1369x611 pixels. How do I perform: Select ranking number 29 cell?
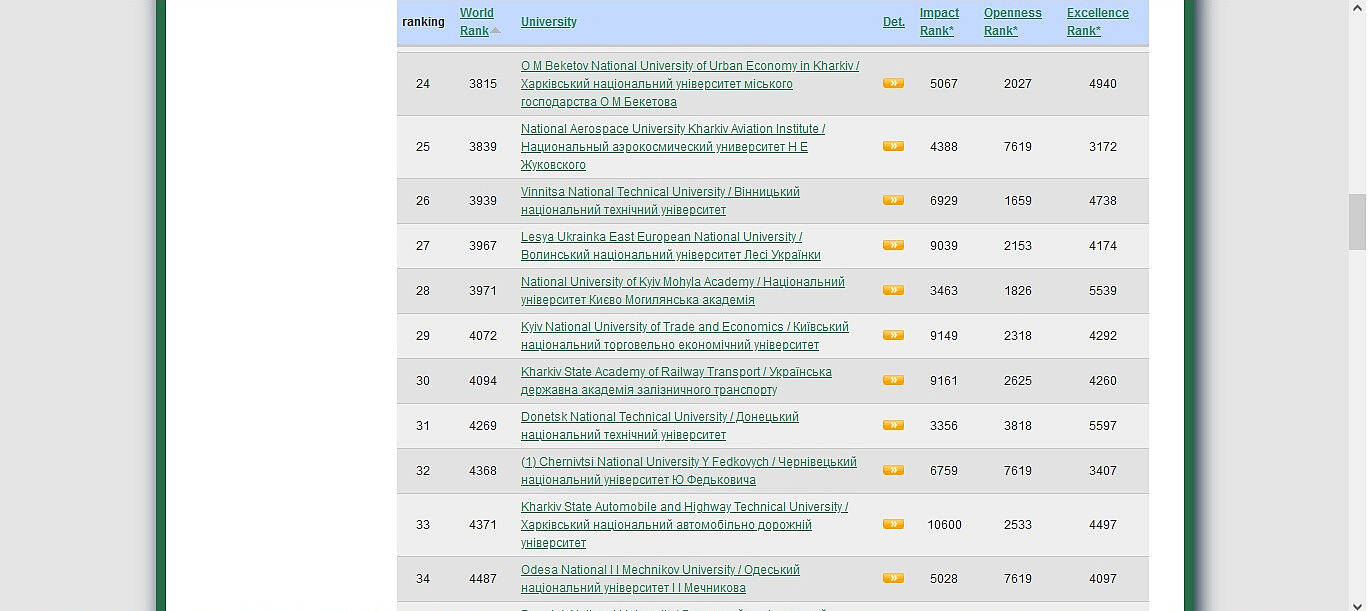423,336
